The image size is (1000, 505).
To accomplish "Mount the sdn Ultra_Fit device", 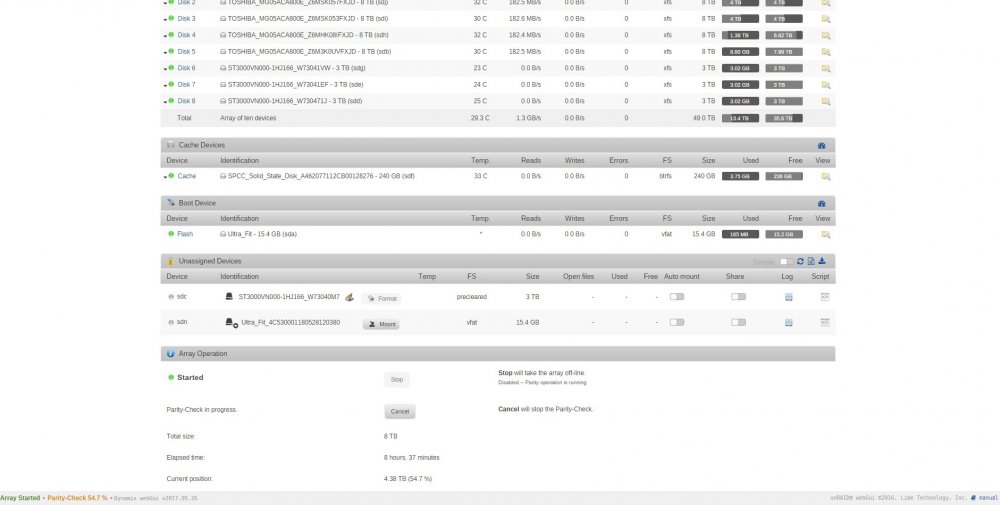I will pos(381,324).
